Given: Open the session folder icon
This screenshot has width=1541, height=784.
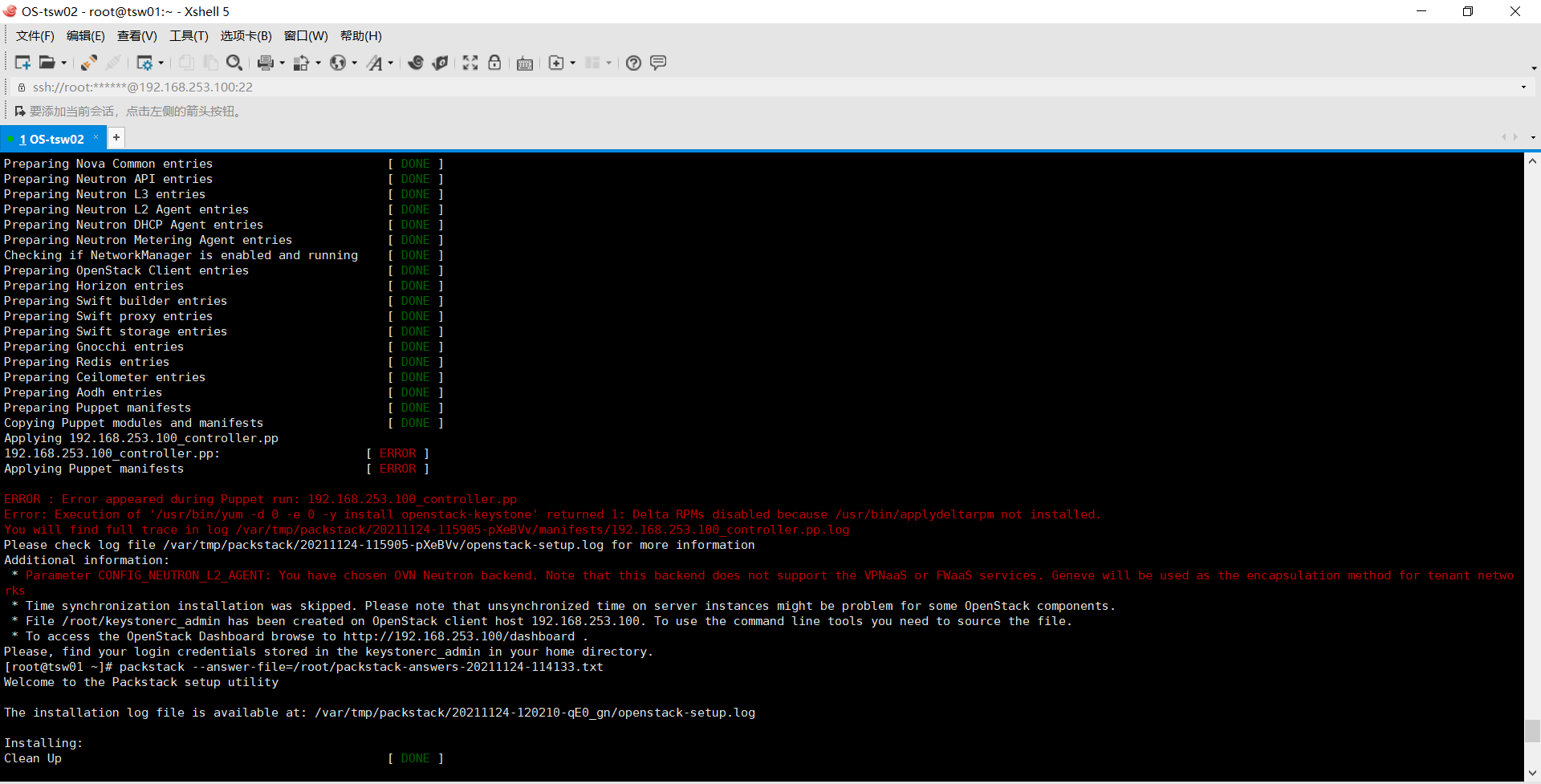Looking at the screenshot, I should tap(47, 63).
